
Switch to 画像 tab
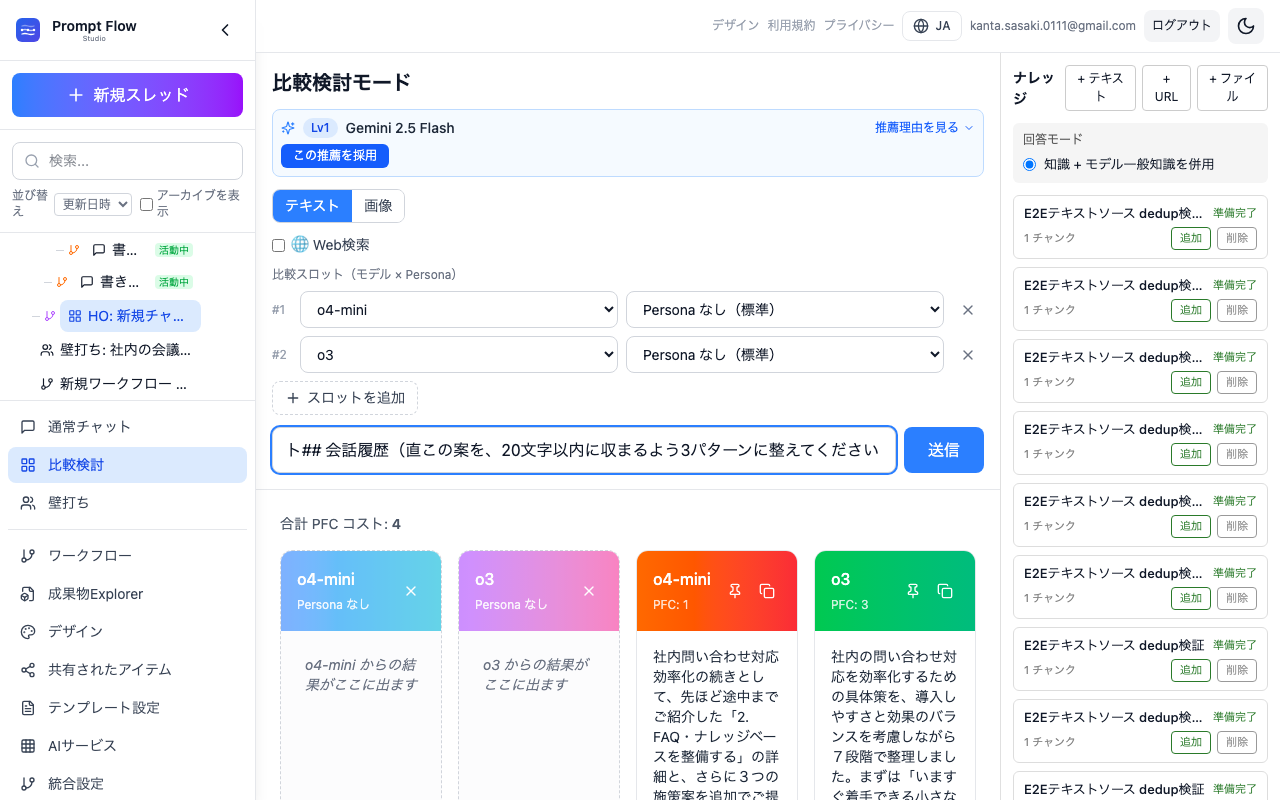[x=378, y=206]
